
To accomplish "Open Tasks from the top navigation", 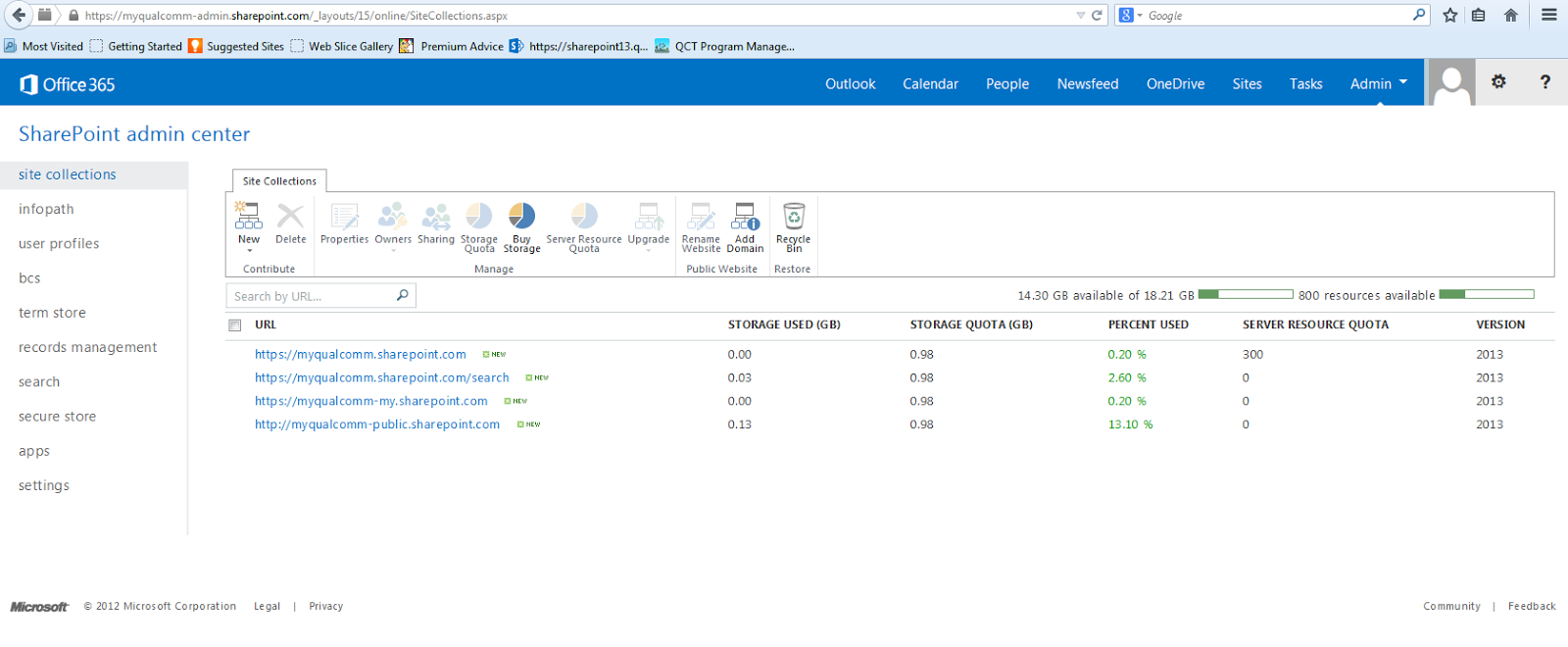I will tap(1305, 84).
